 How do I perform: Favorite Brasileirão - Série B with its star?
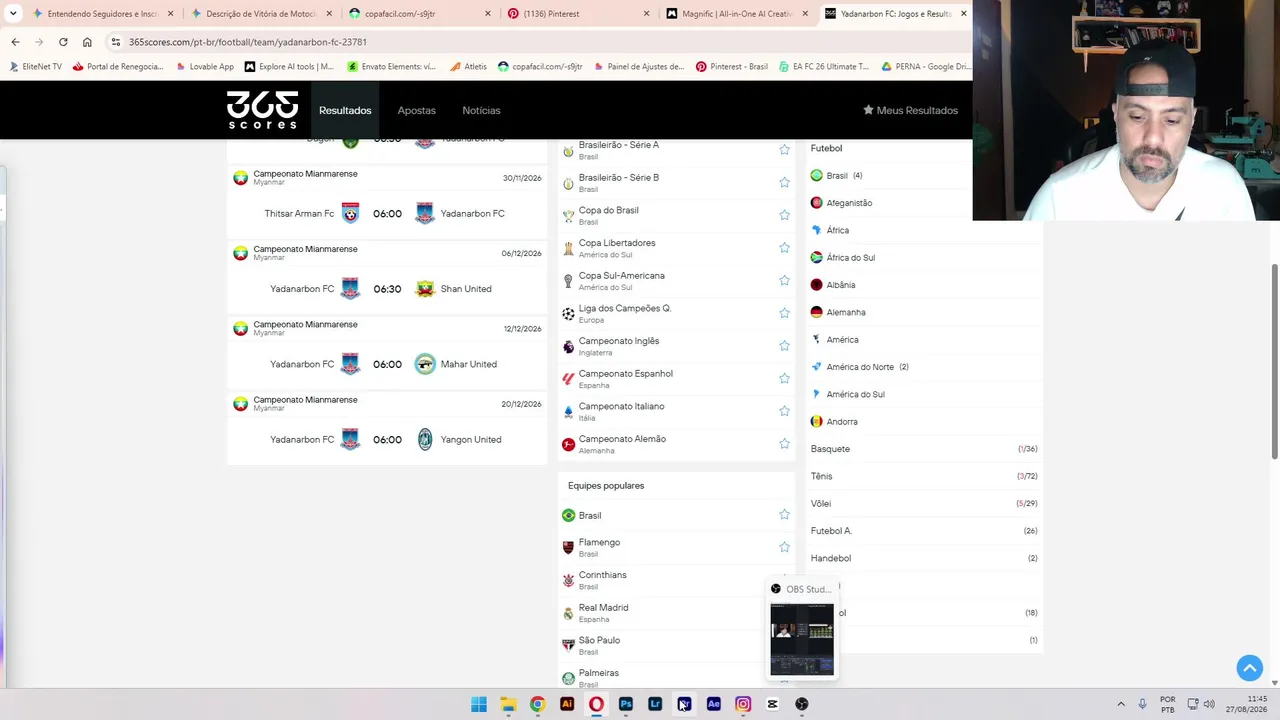coord(784,182)
